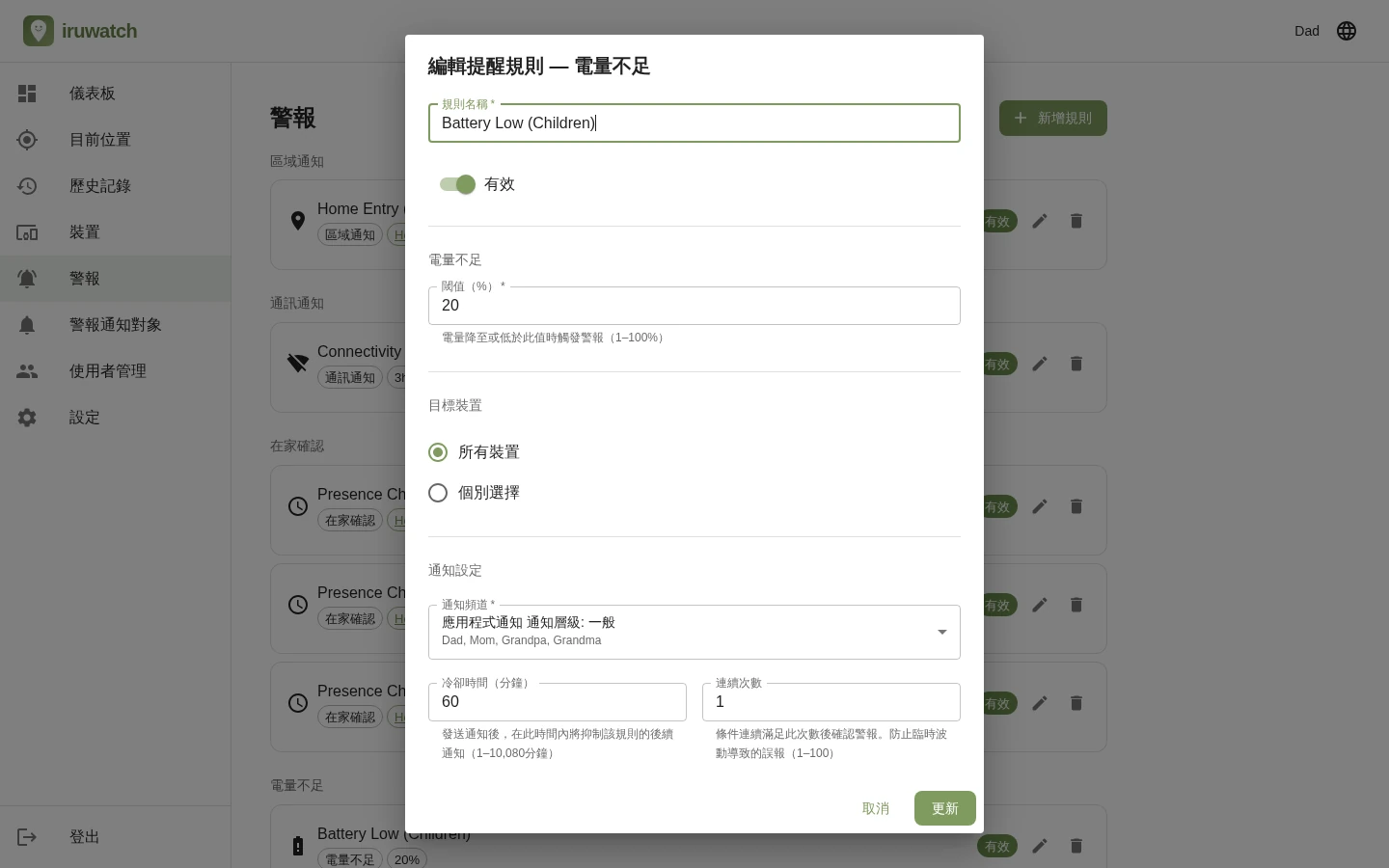The image size is (1389, 868).
Task: Click the 通訊通知 chip on Connectivity
Action: (350, 377)
